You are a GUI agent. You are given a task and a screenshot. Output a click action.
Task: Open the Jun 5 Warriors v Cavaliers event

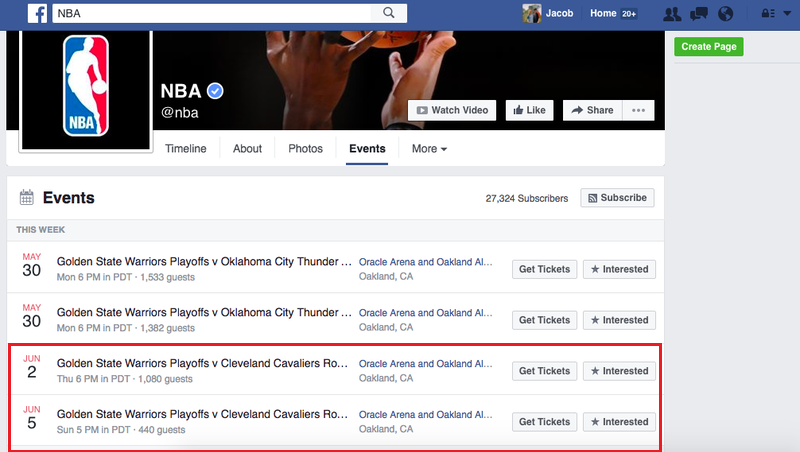coord(202,414)
